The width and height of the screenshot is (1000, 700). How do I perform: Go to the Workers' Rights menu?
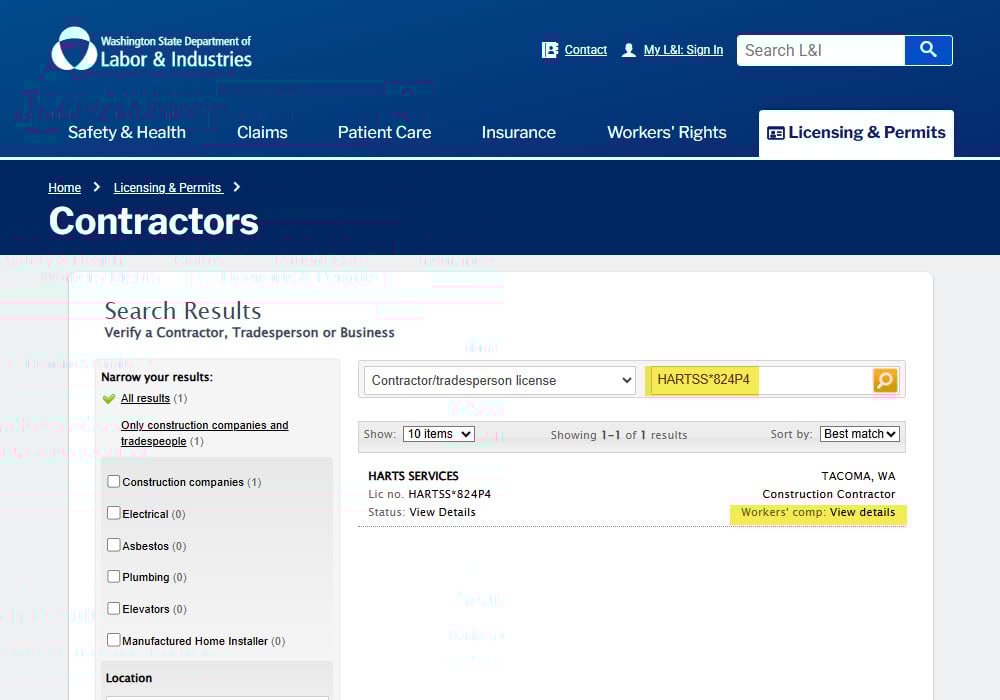pyautogui.click(x=666, y=133)
